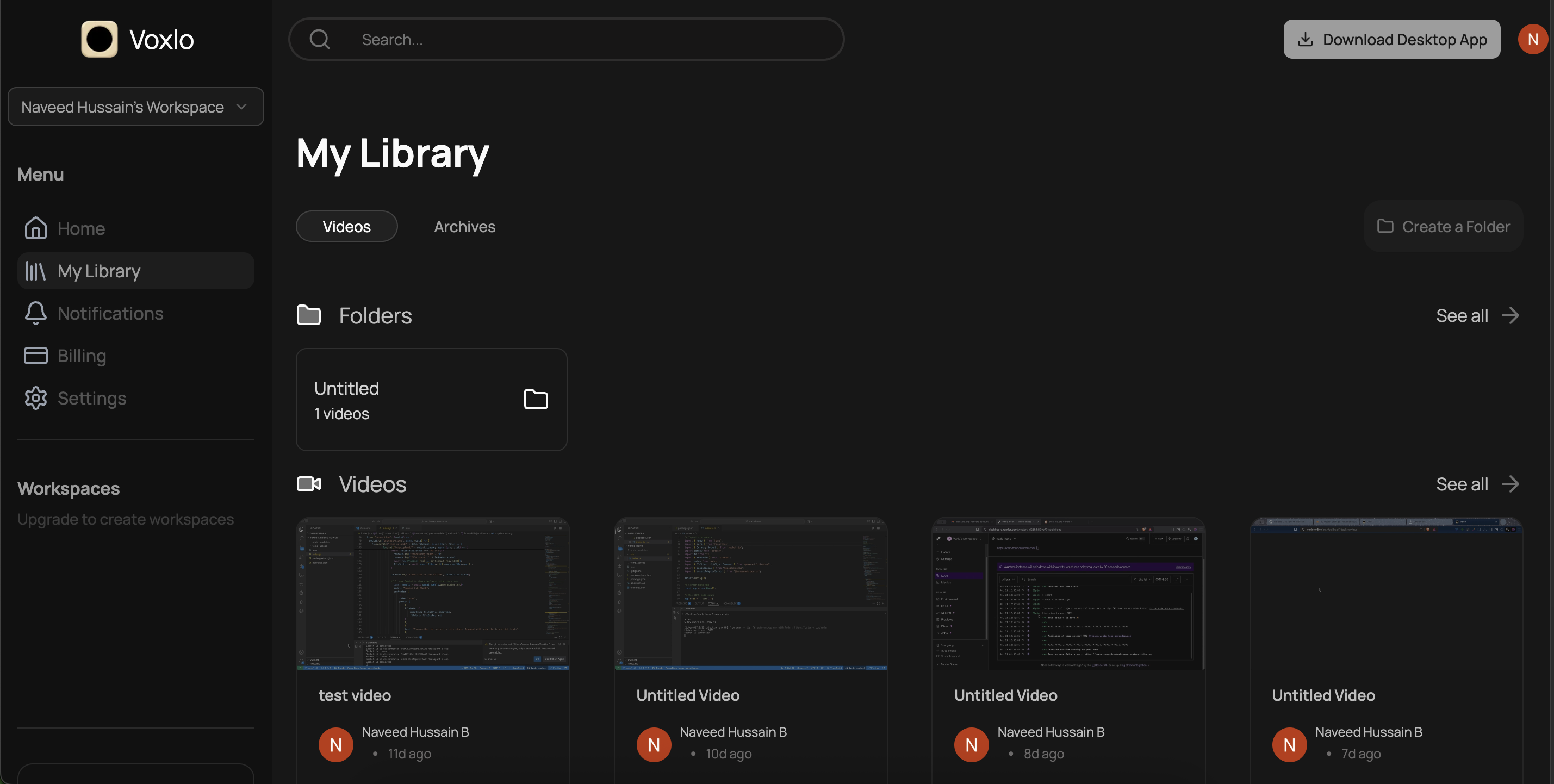Image resolution: width=1554 pixels, height=784 pixels.
Task: Click the arrow next to Folders See all
Action: [1511, 315]
